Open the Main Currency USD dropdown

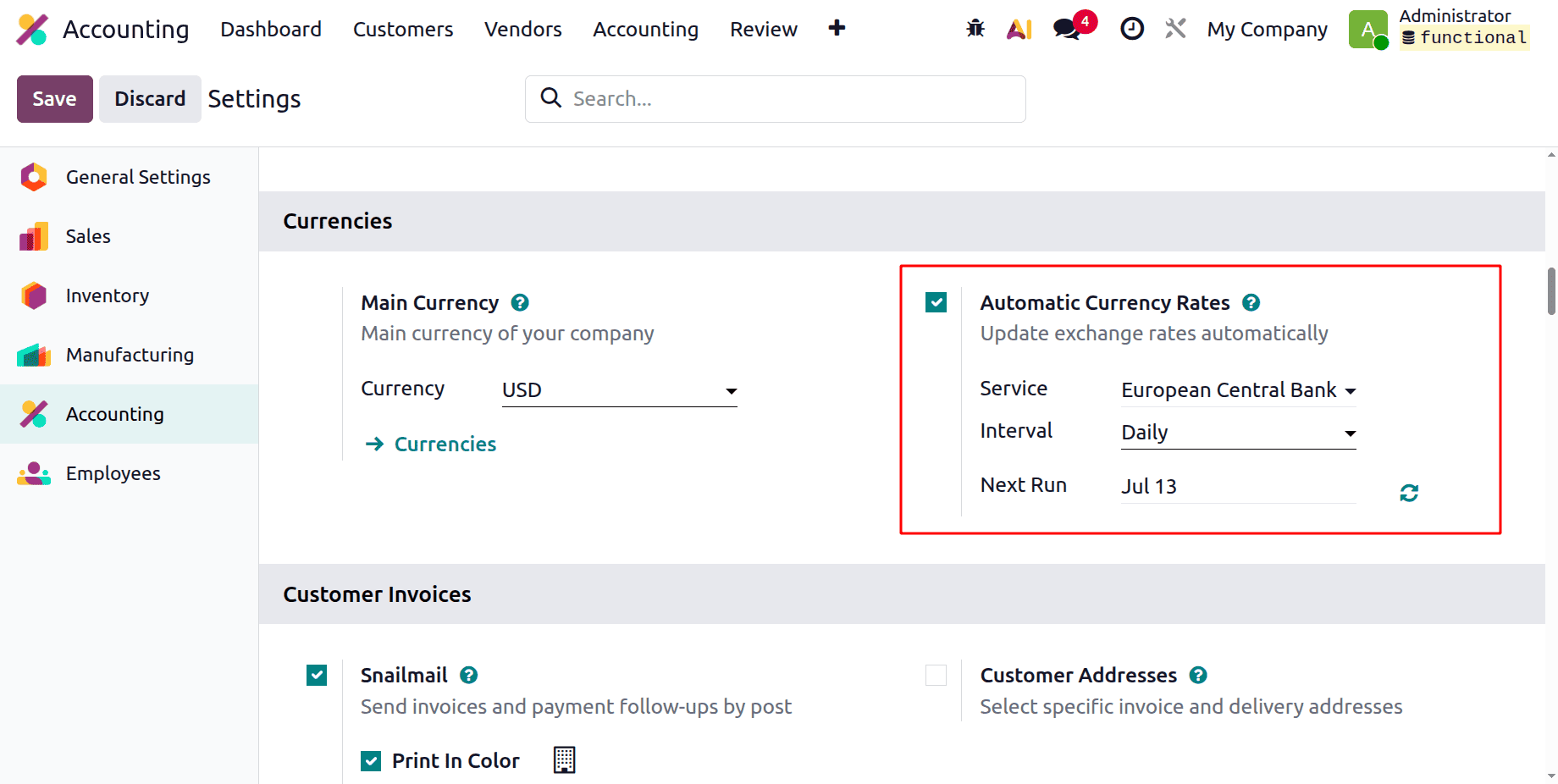coord(620,390)
